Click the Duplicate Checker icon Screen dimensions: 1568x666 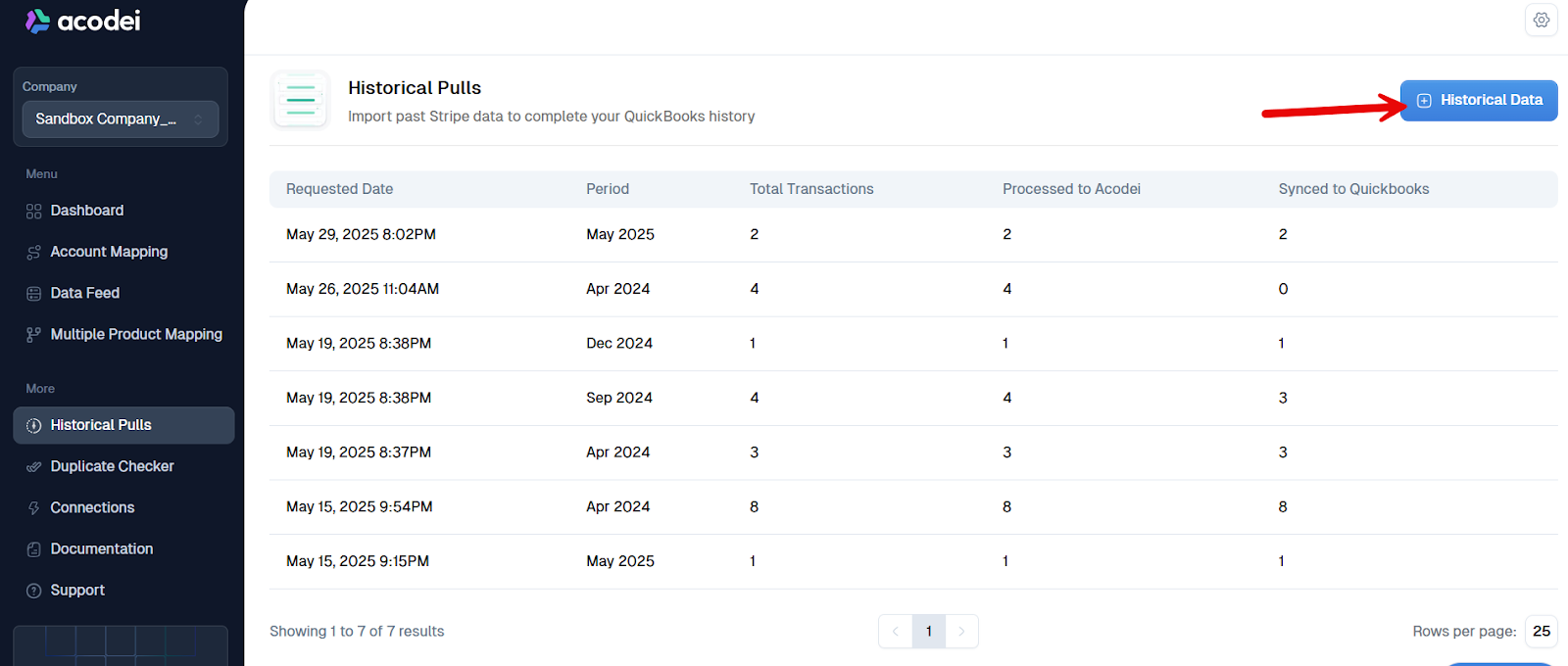click(34, 467)
